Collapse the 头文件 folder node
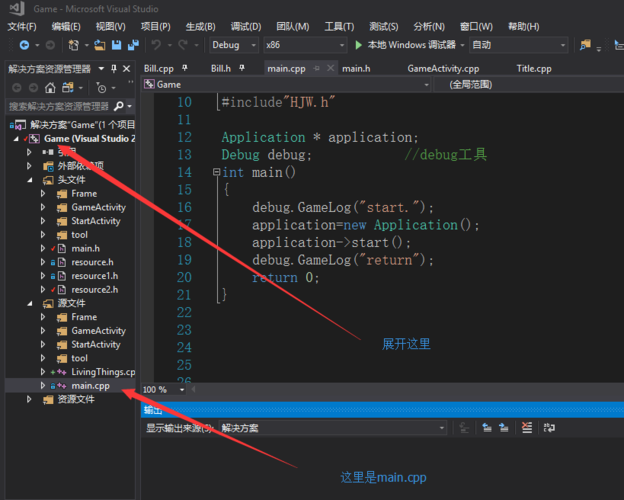Viewport: 624px width, 500px height. [29, 180]
